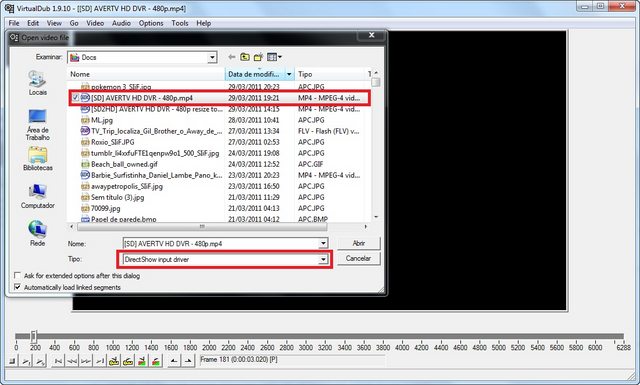Viewport: 640px width, 385px height.
Task: Open the Bibliotecas places shortcut
Action: point(38,159)
